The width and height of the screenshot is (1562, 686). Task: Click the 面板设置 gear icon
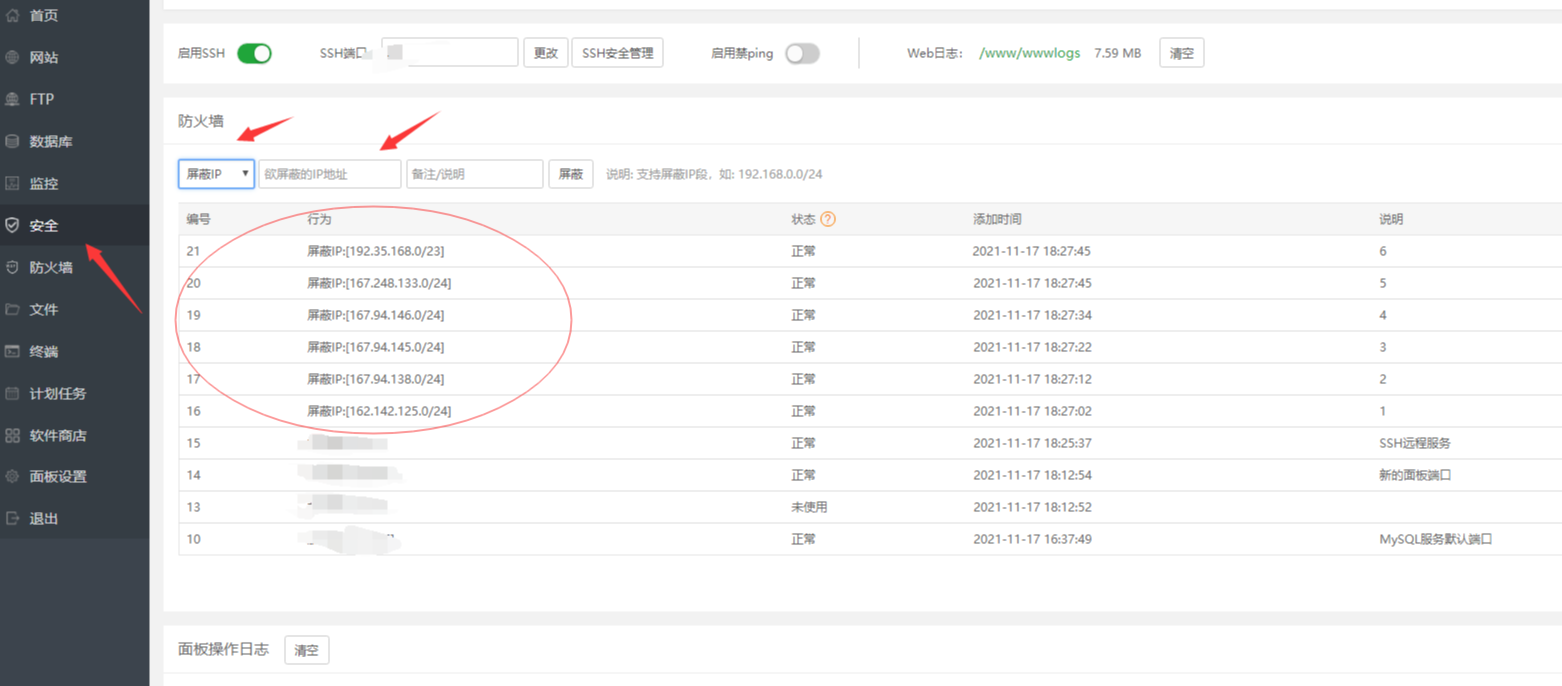pos(12,477)
